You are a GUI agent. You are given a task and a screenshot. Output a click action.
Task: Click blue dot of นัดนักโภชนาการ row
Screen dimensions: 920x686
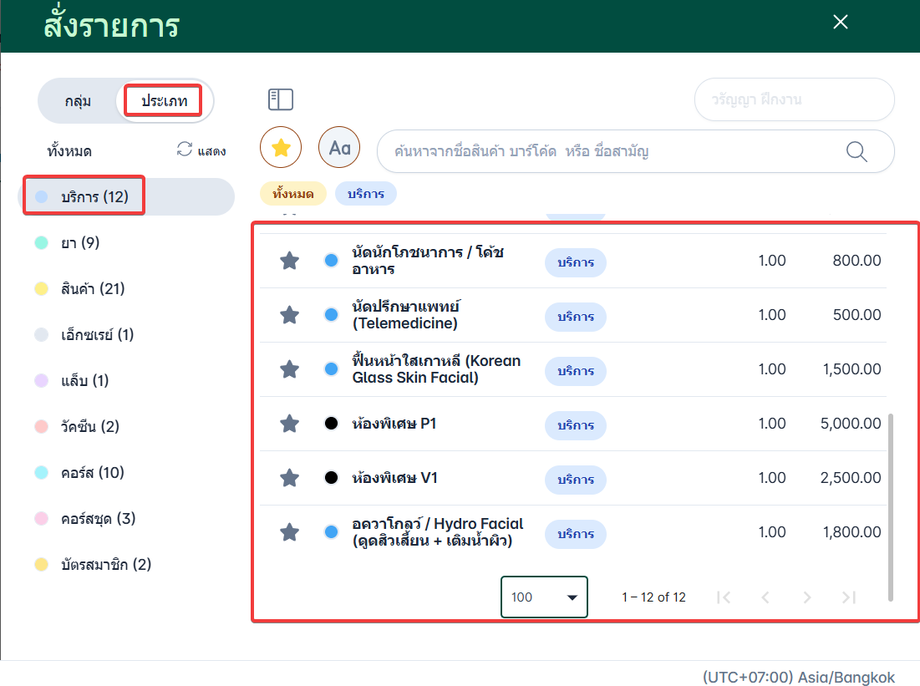pos(332,261)
